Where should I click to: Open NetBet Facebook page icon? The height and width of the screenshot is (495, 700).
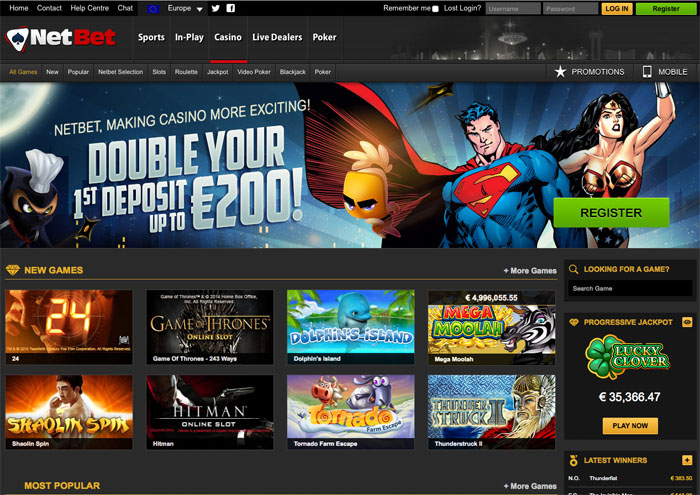pos(230,8)
